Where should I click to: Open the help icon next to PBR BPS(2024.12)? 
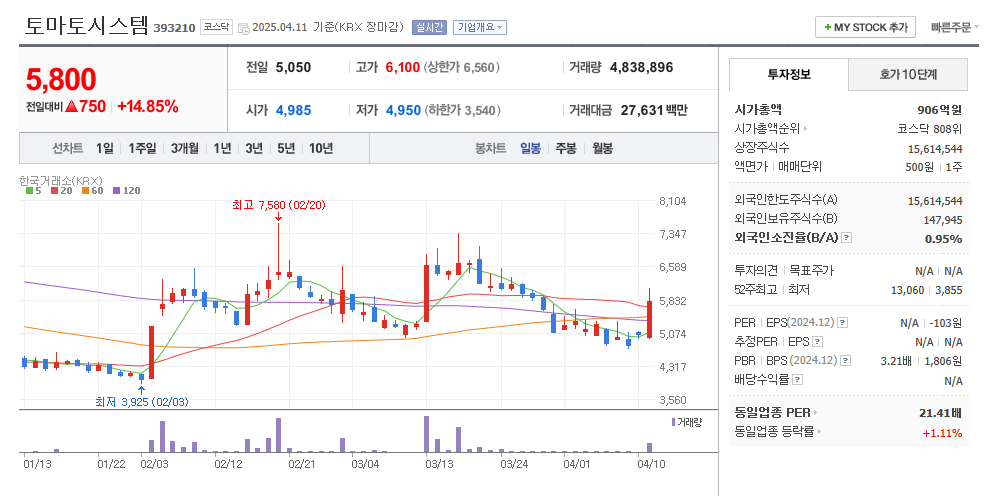[x=845, y=361]
